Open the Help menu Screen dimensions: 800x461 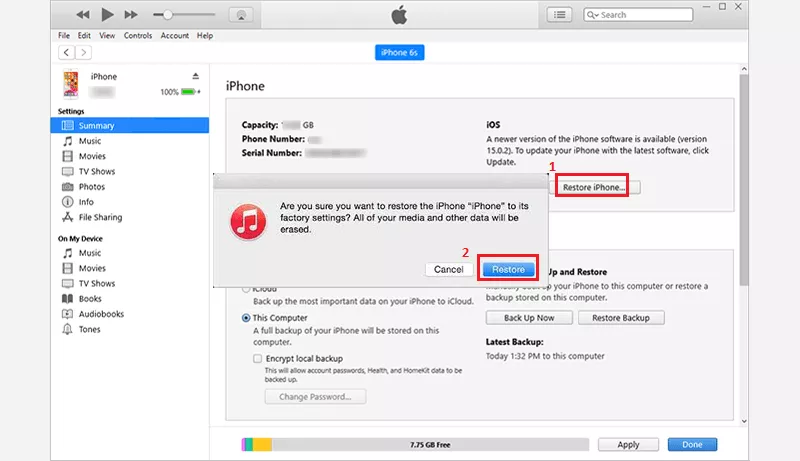(x=205, y=36)
